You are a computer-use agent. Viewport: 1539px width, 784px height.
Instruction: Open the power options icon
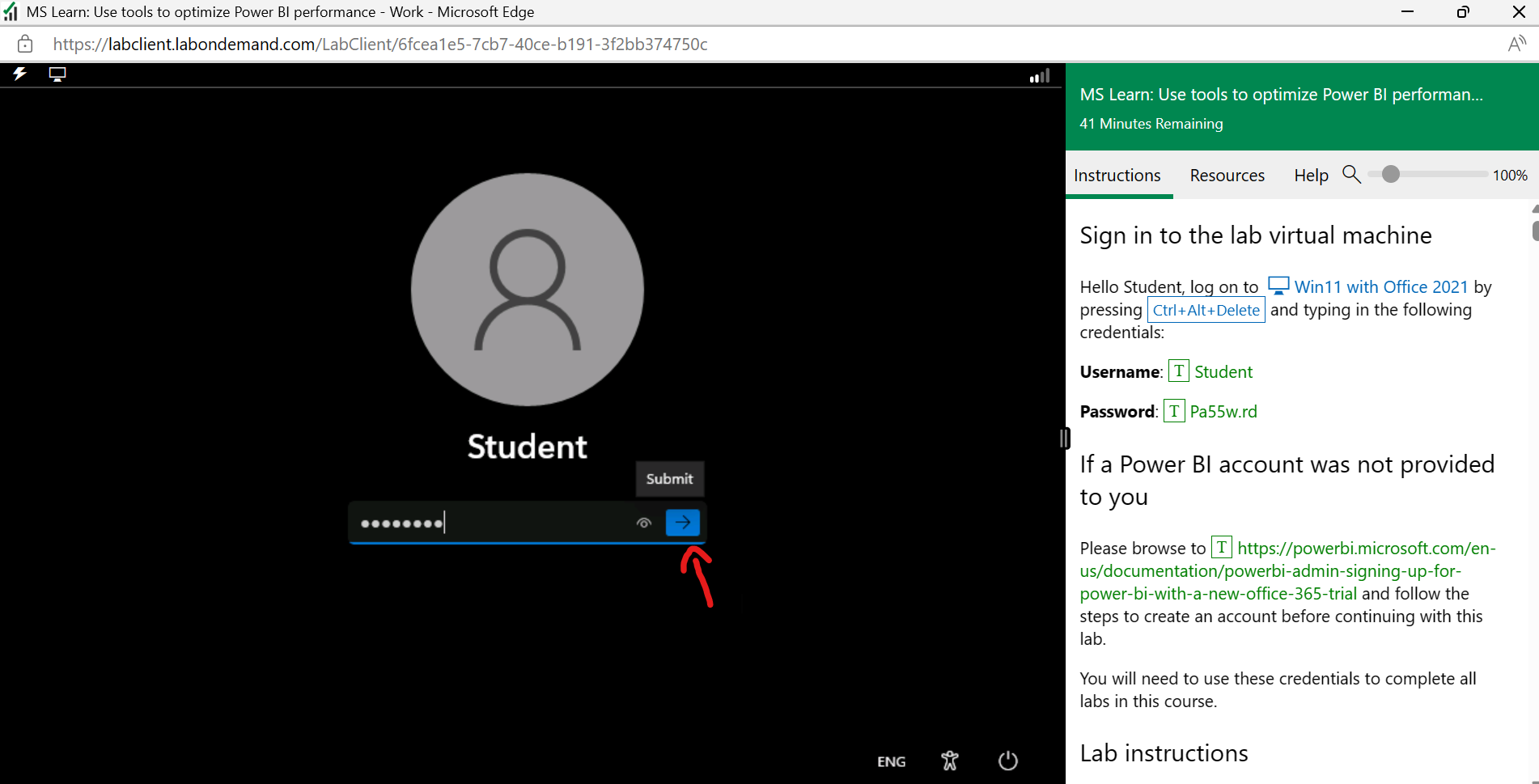click(1008, 761)
